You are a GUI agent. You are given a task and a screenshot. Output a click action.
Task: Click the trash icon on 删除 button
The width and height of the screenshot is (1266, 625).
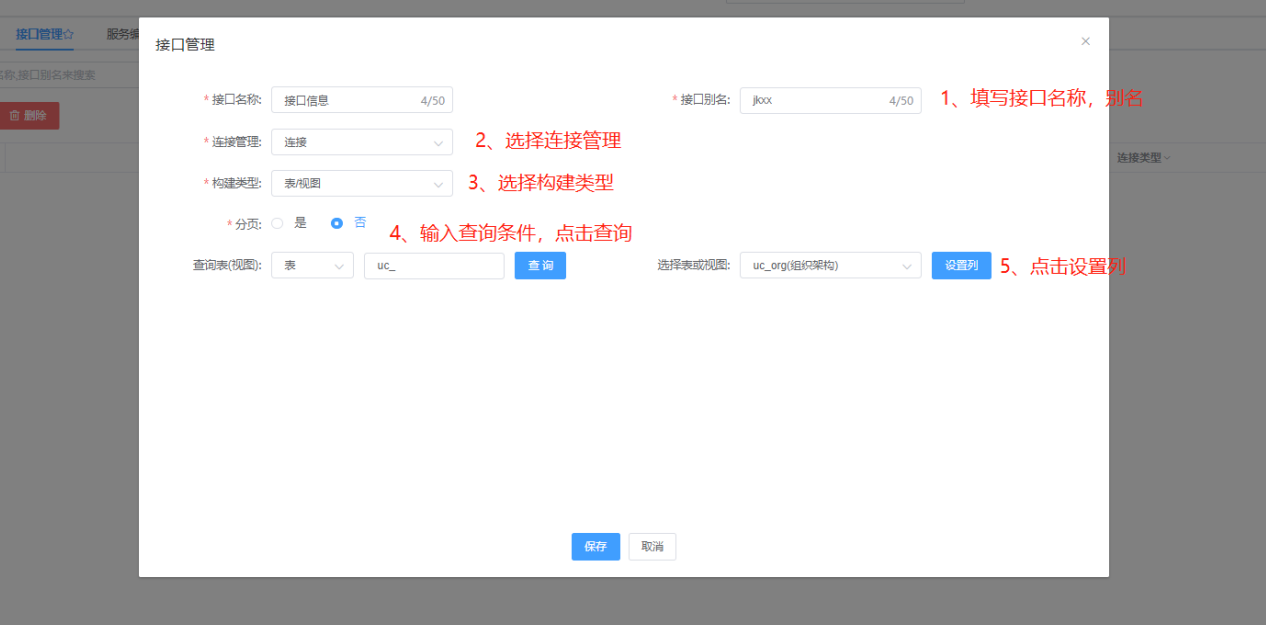(x=14, y=115)
